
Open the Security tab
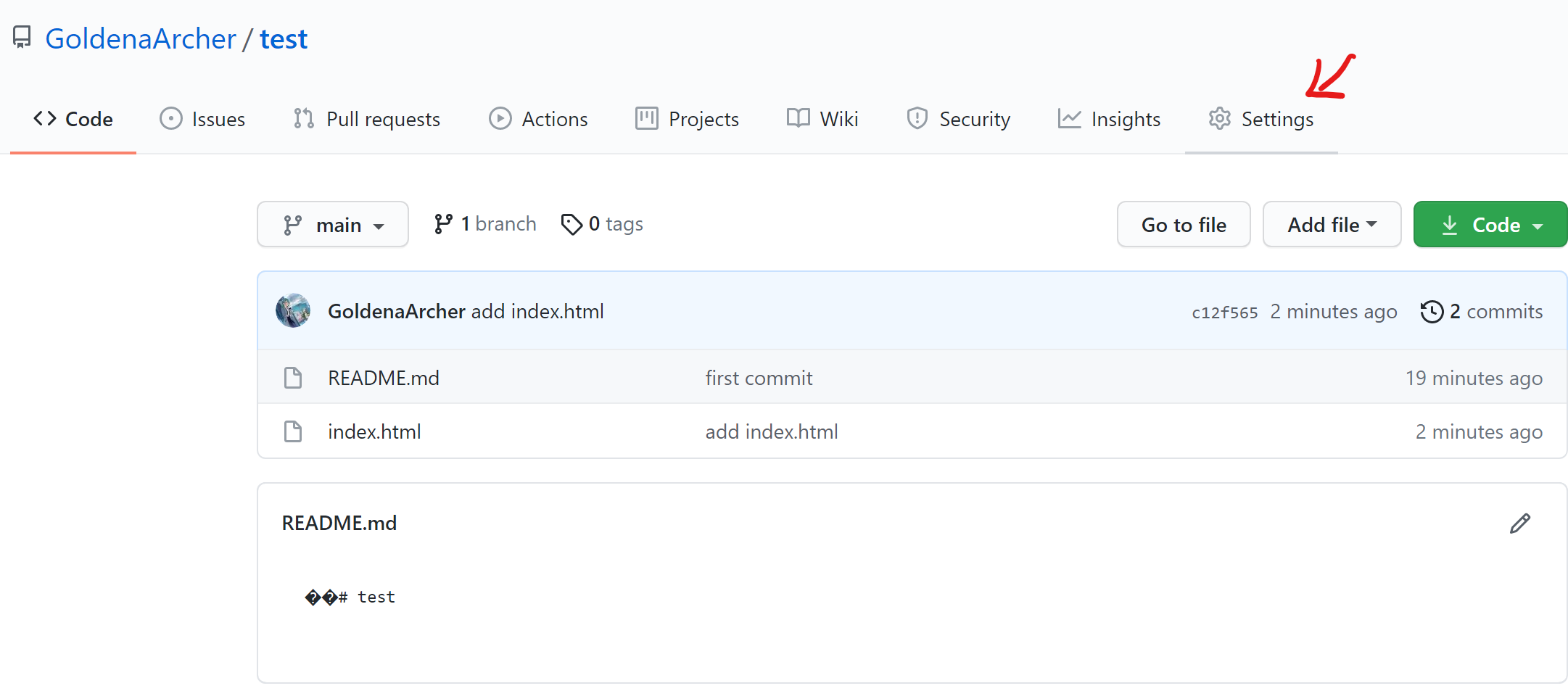pyautogui.click(x=958, y=119)
